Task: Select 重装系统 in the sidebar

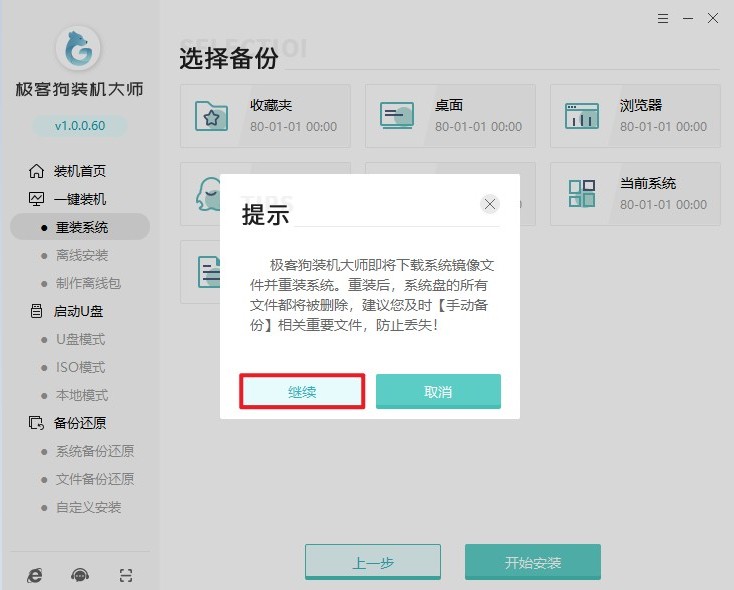Action: coord(81,227)
